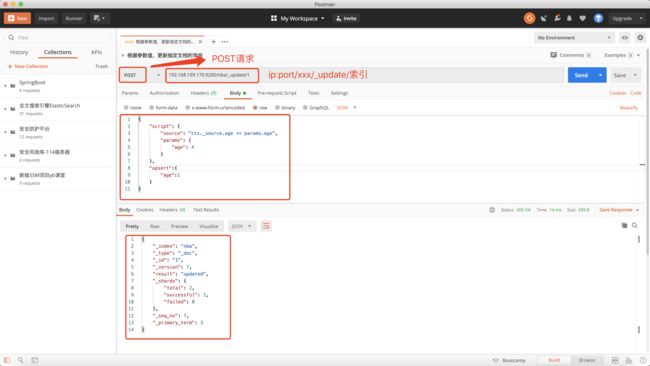Screen dimensions: 650x366
Task: Click the Import button
Action: click(x=46, y=18)
